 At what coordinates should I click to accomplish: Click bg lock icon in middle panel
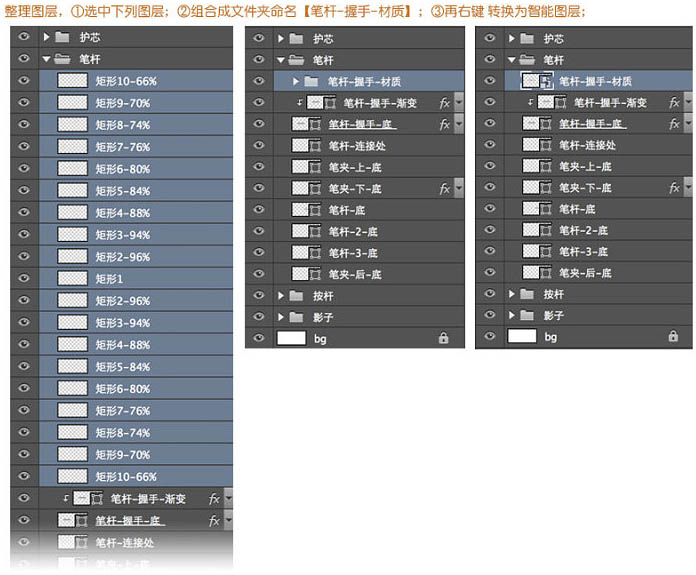[x=443, y=338]
